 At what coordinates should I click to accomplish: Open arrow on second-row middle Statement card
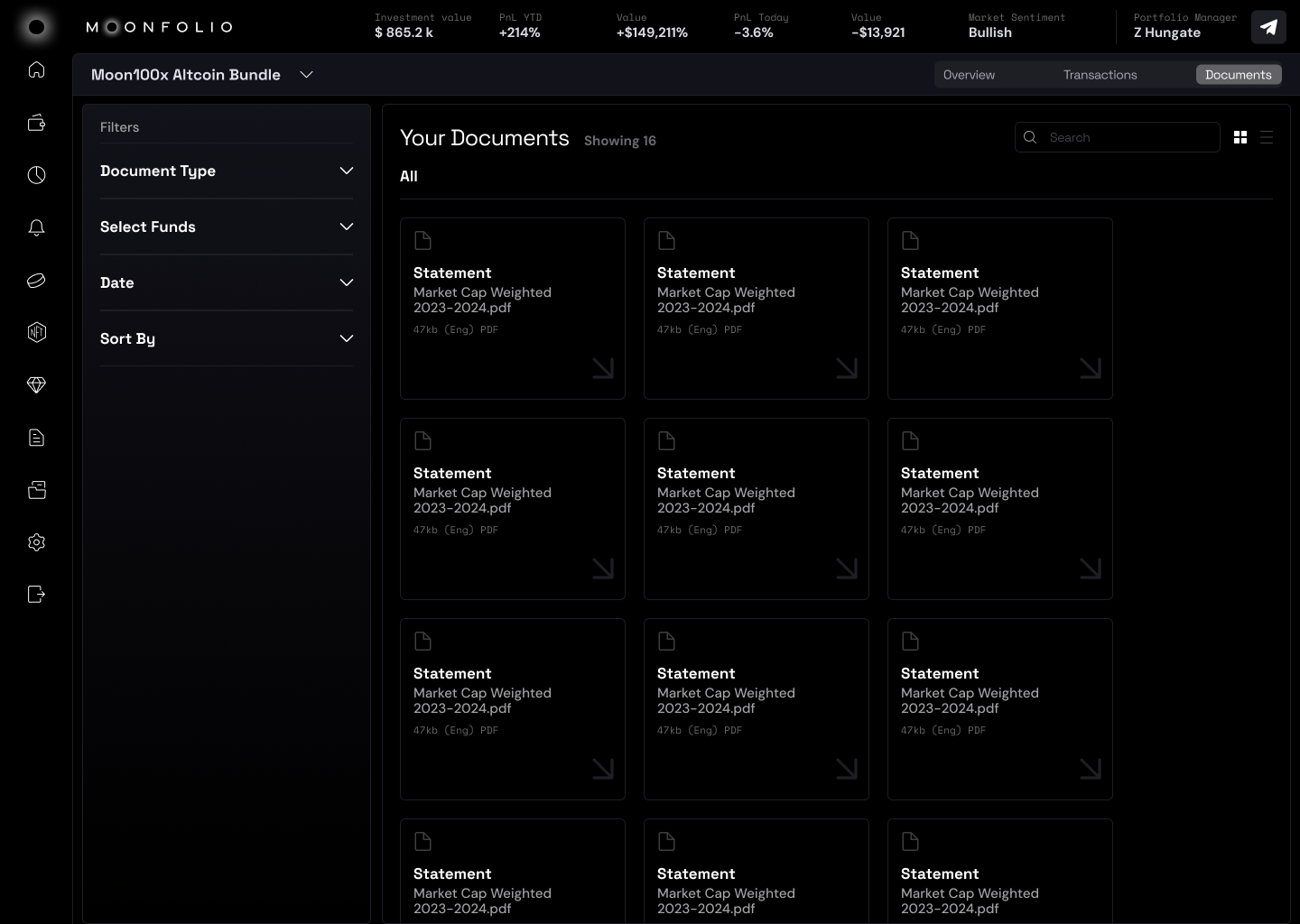tap(847, 568)
